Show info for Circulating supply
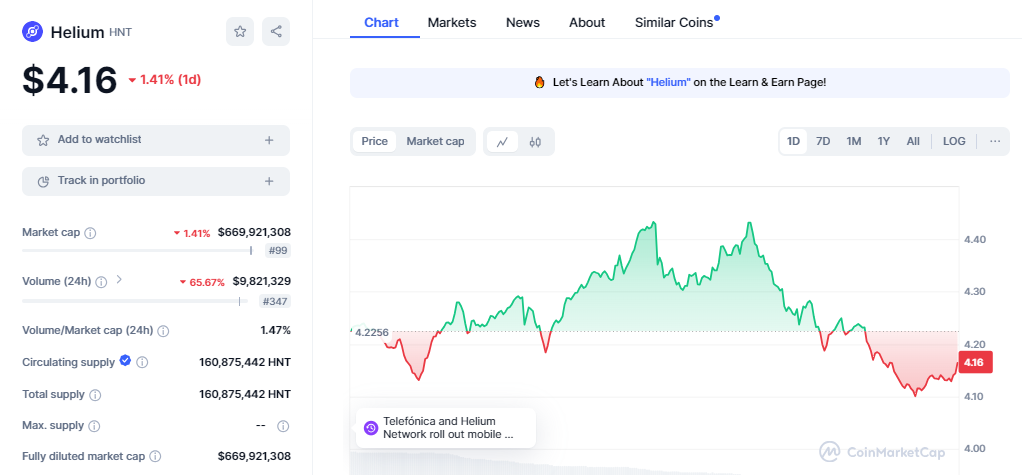The image size is (1022, 475). tap(142, 362)
